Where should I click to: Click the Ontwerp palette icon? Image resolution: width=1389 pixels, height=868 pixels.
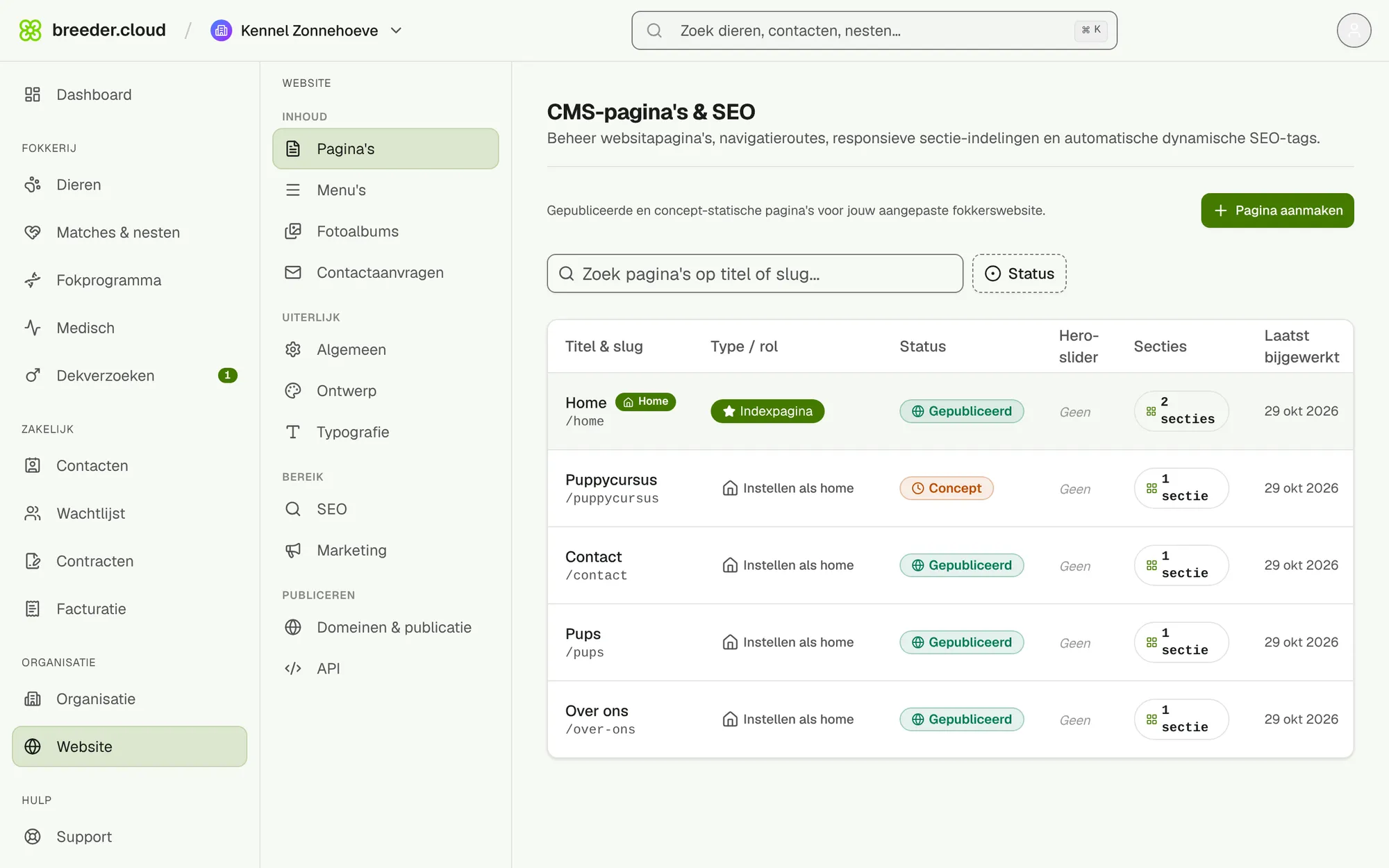pos(293,391)
